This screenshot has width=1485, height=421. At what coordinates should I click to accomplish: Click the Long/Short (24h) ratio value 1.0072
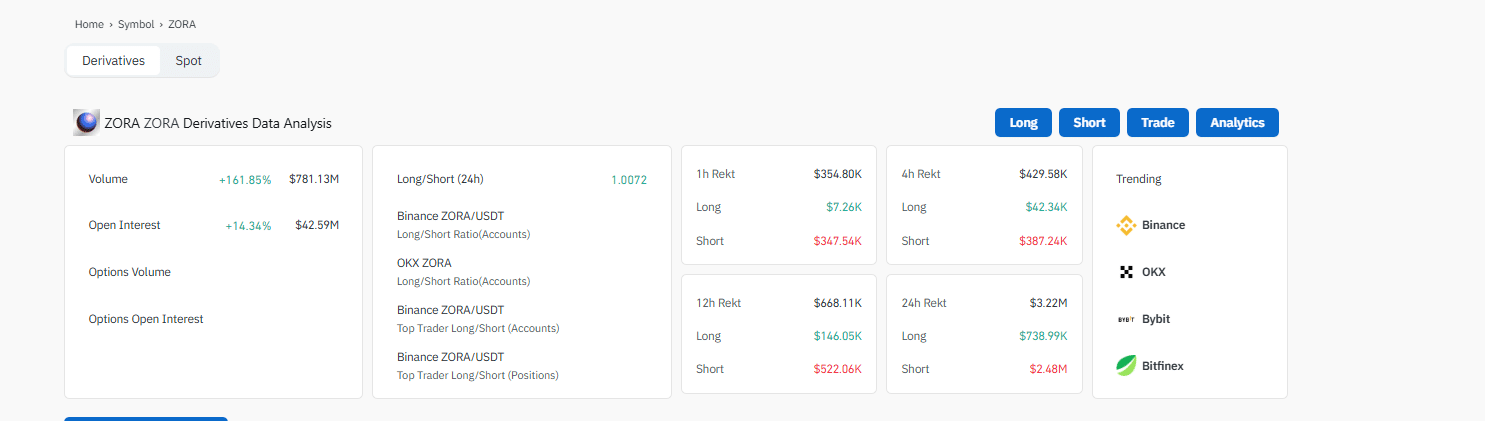pyautogui.click(x=629, y=180)
